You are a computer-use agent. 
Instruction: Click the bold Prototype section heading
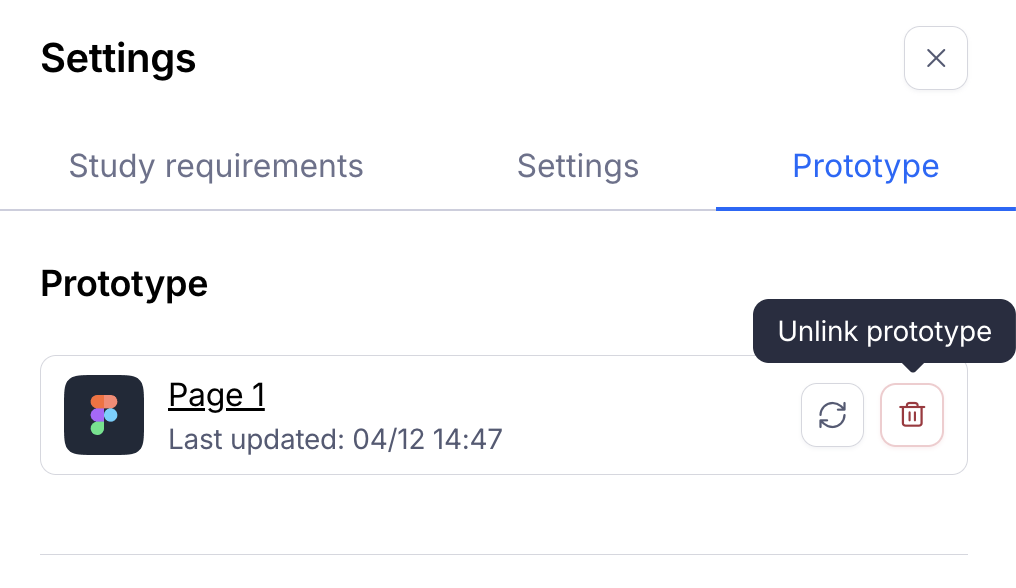coord(124,284)
